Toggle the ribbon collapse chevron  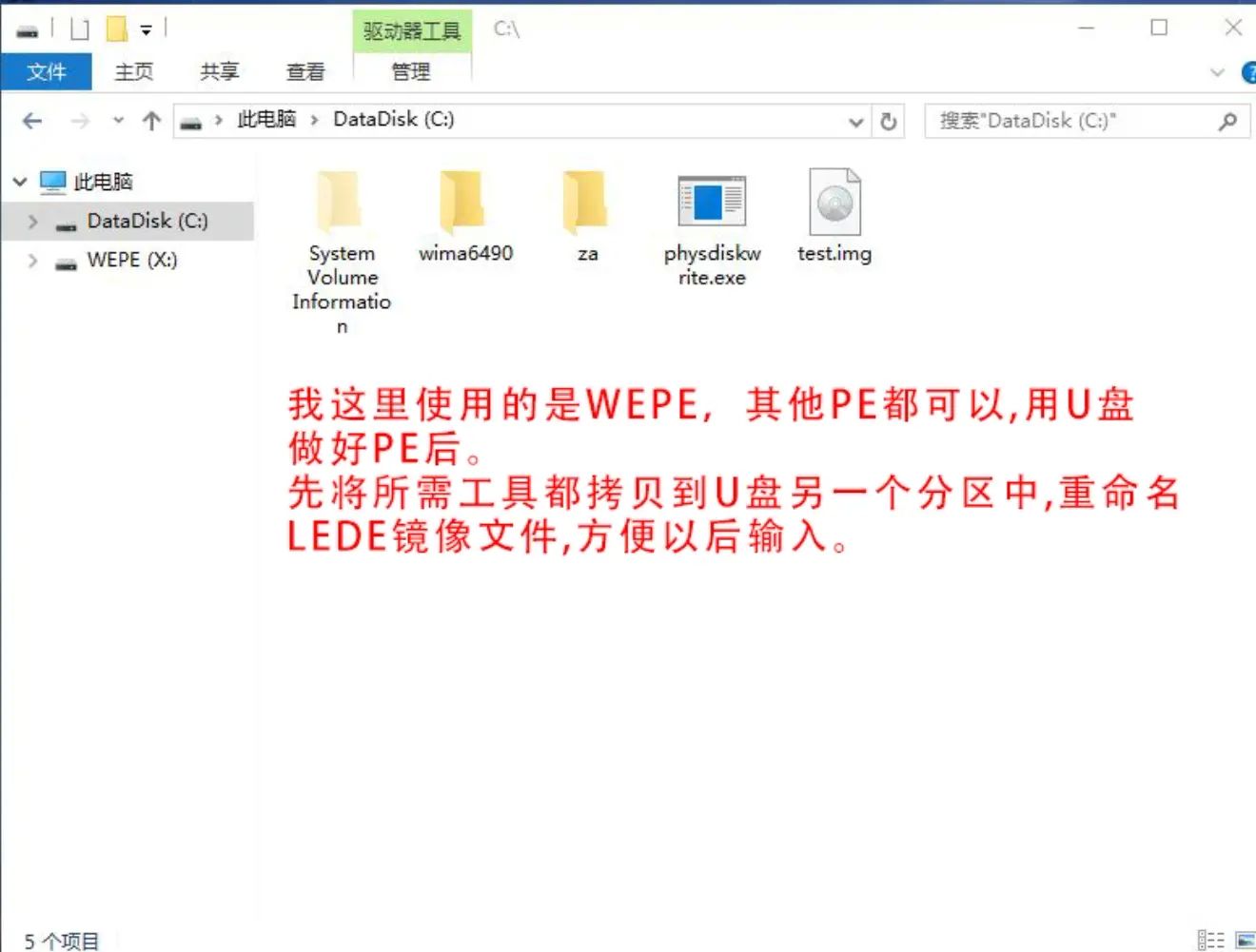[x=1218, y=71]
